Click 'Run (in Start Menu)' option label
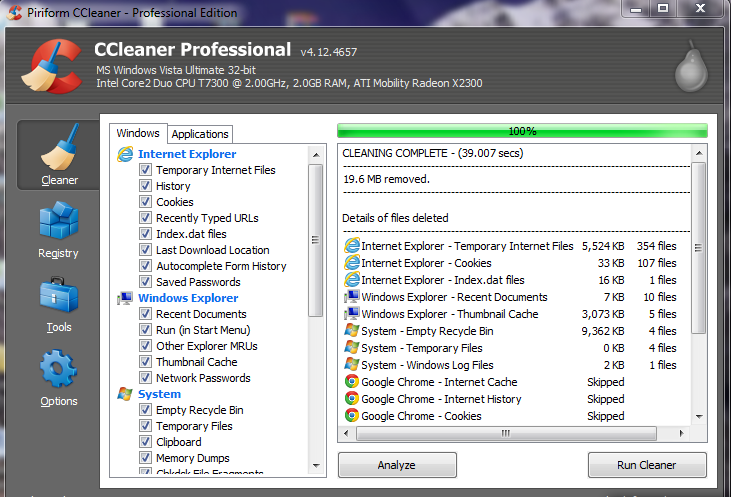Image resolution: width=731 pixels, height=497 pixels. (203, 330)
